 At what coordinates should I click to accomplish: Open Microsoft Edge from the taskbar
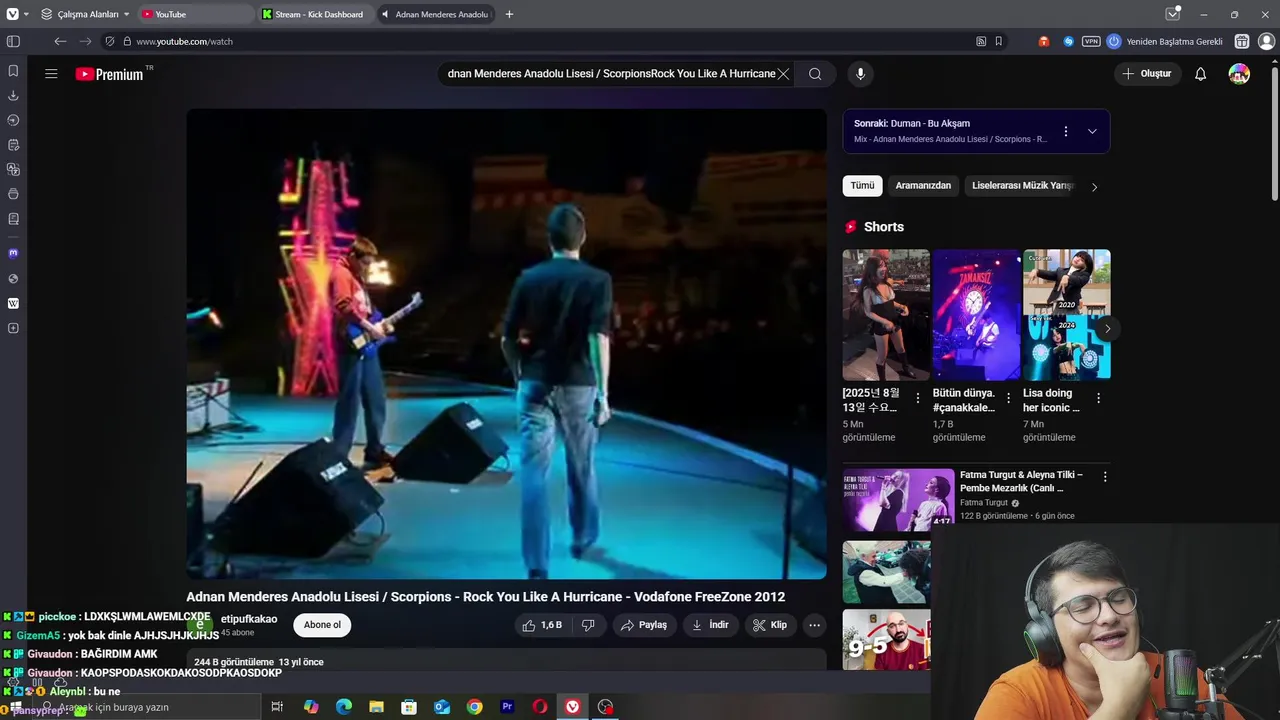(344, 707)
